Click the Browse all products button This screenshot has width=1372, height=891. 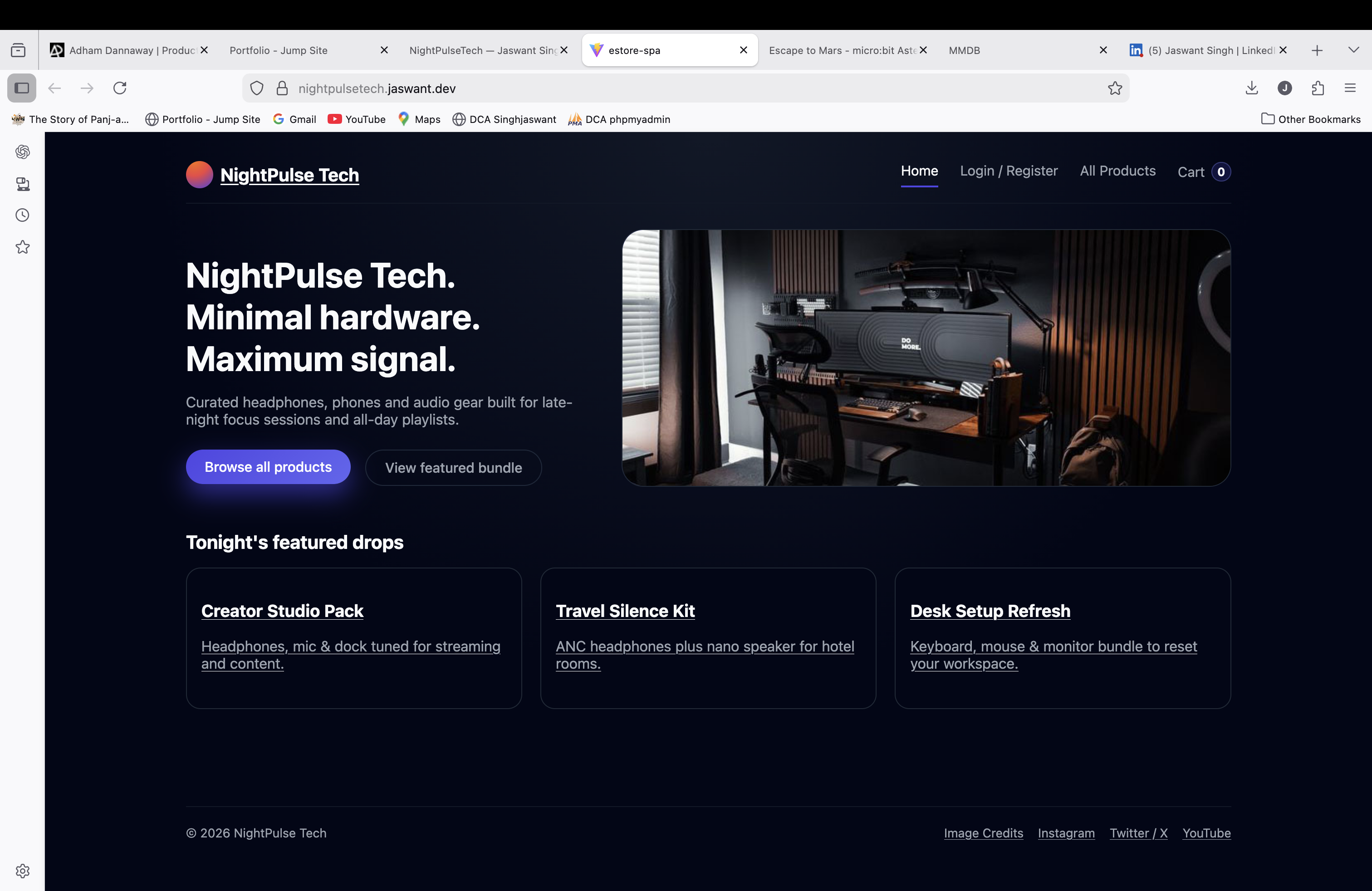pos(268,467)
